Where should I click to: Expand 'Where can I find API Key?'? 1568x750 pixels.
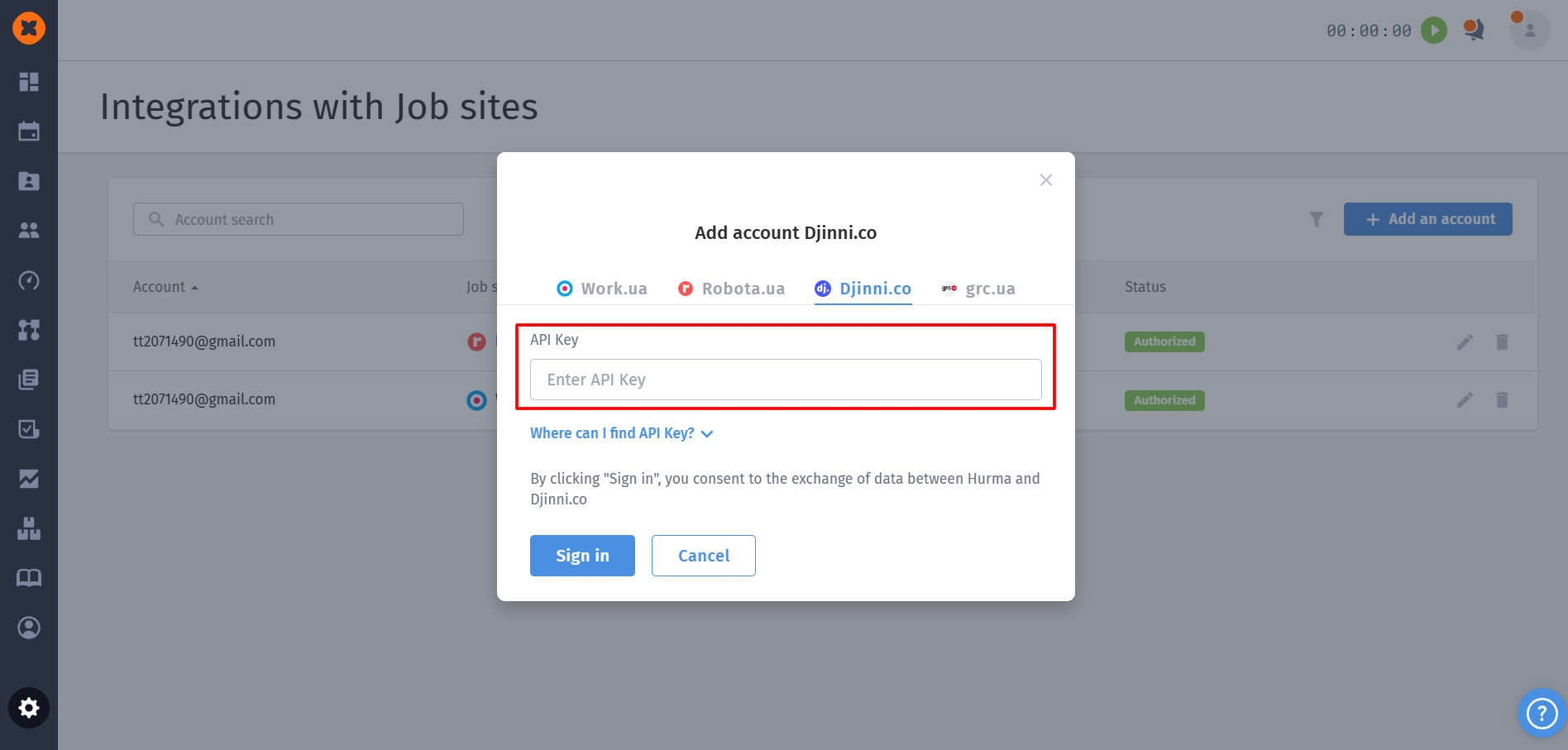click(621, 433)
